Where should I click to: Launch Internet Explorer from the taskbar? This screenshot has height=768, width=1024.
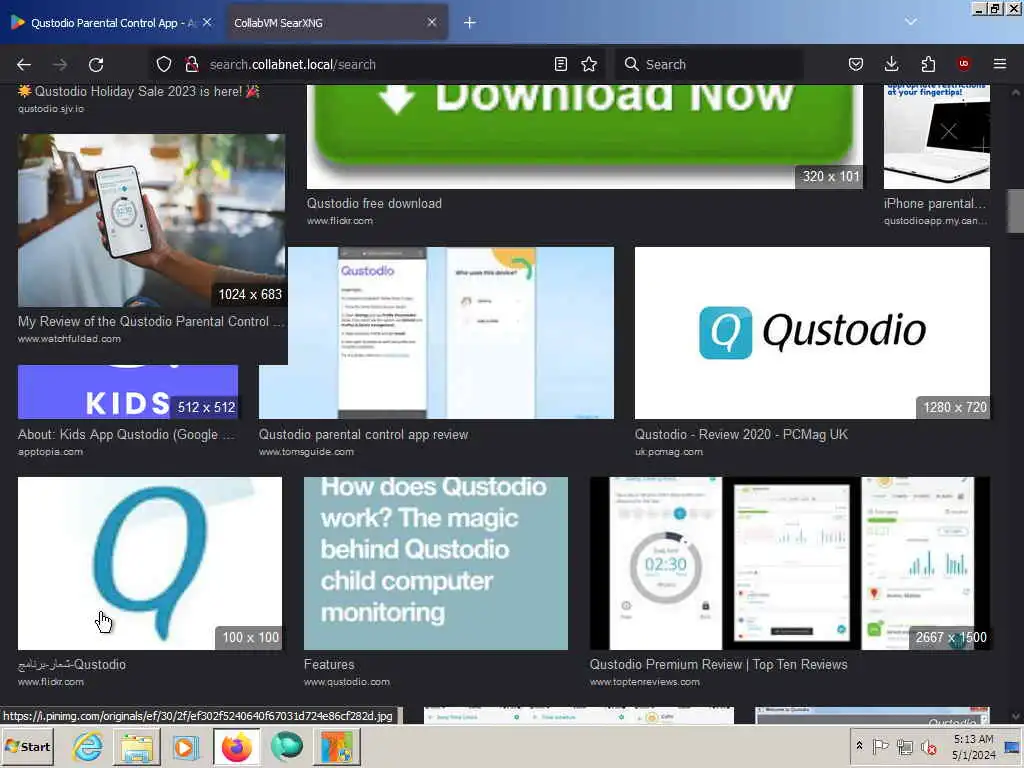(x=87, y=746)
